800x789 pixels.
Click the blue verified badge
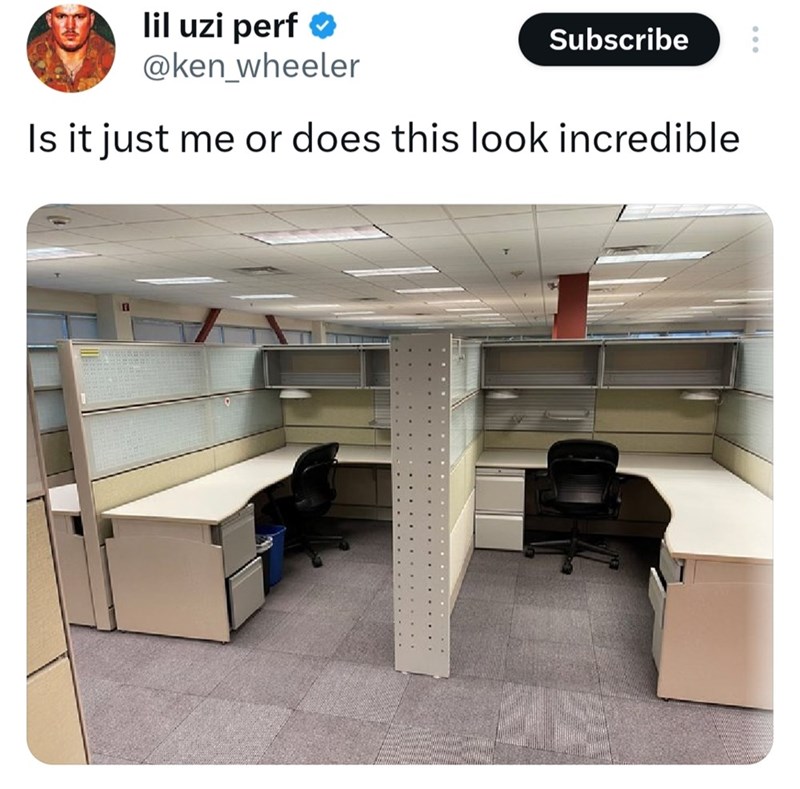tap(323, 26)
